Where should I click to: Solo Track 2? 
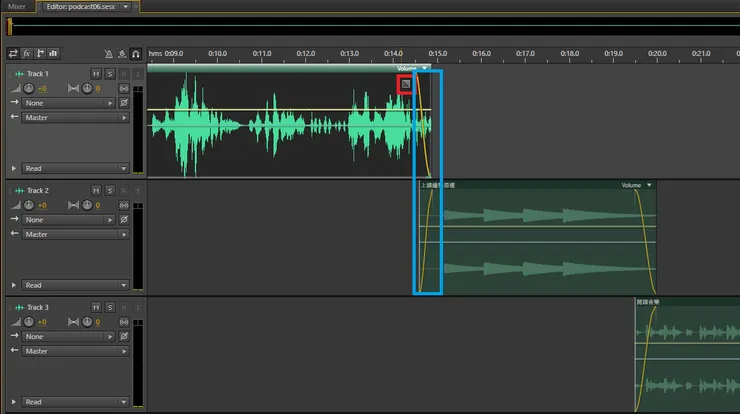click(x=110, y=190)
